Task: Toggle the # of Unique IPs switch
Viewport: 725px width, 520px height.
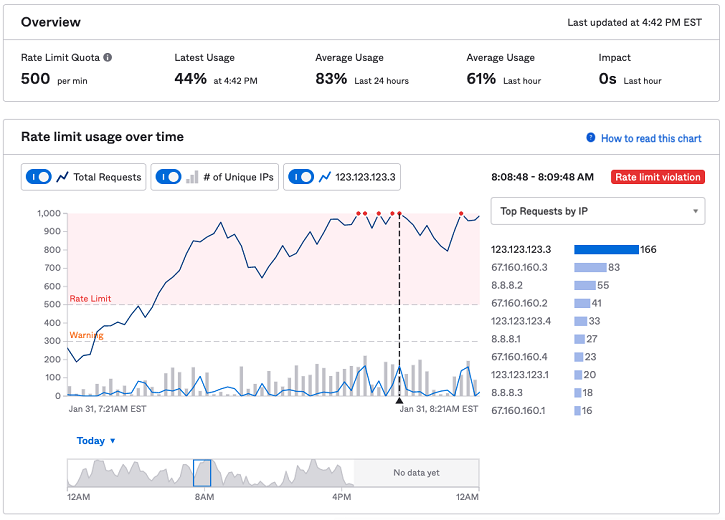Action: point(168,177)
